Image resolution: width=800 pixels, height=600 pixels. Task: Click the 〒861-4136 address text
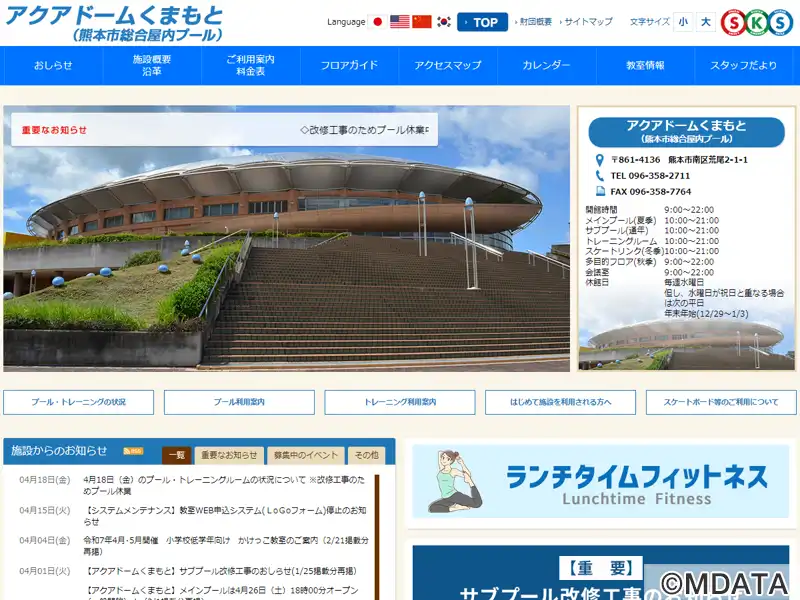click(679, 160)
